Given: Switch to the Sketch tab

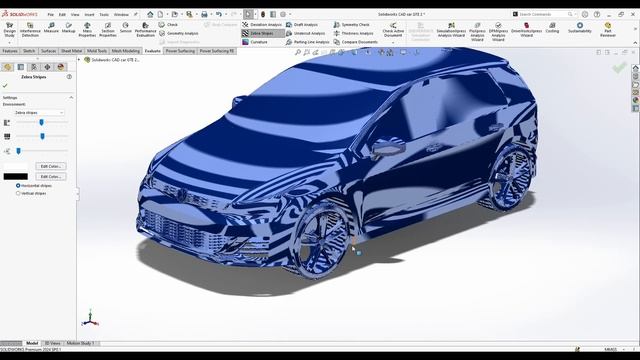Looking at the screenshot, I should tap(29, 51).
